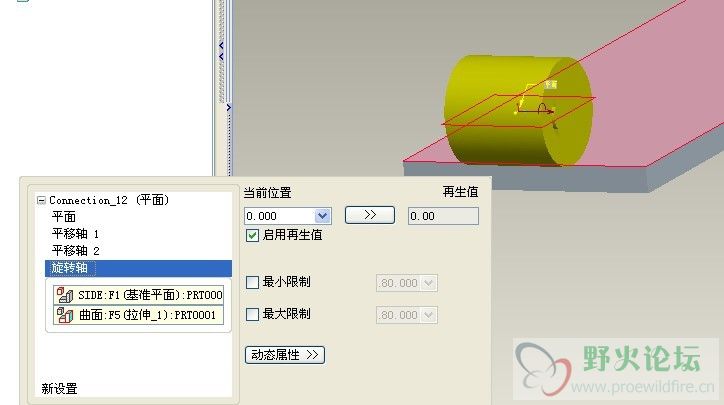Click the SIDE:F1 reference icon
Image resolution: width=724 pixels, height=405 pixels.
coord(64,295)
